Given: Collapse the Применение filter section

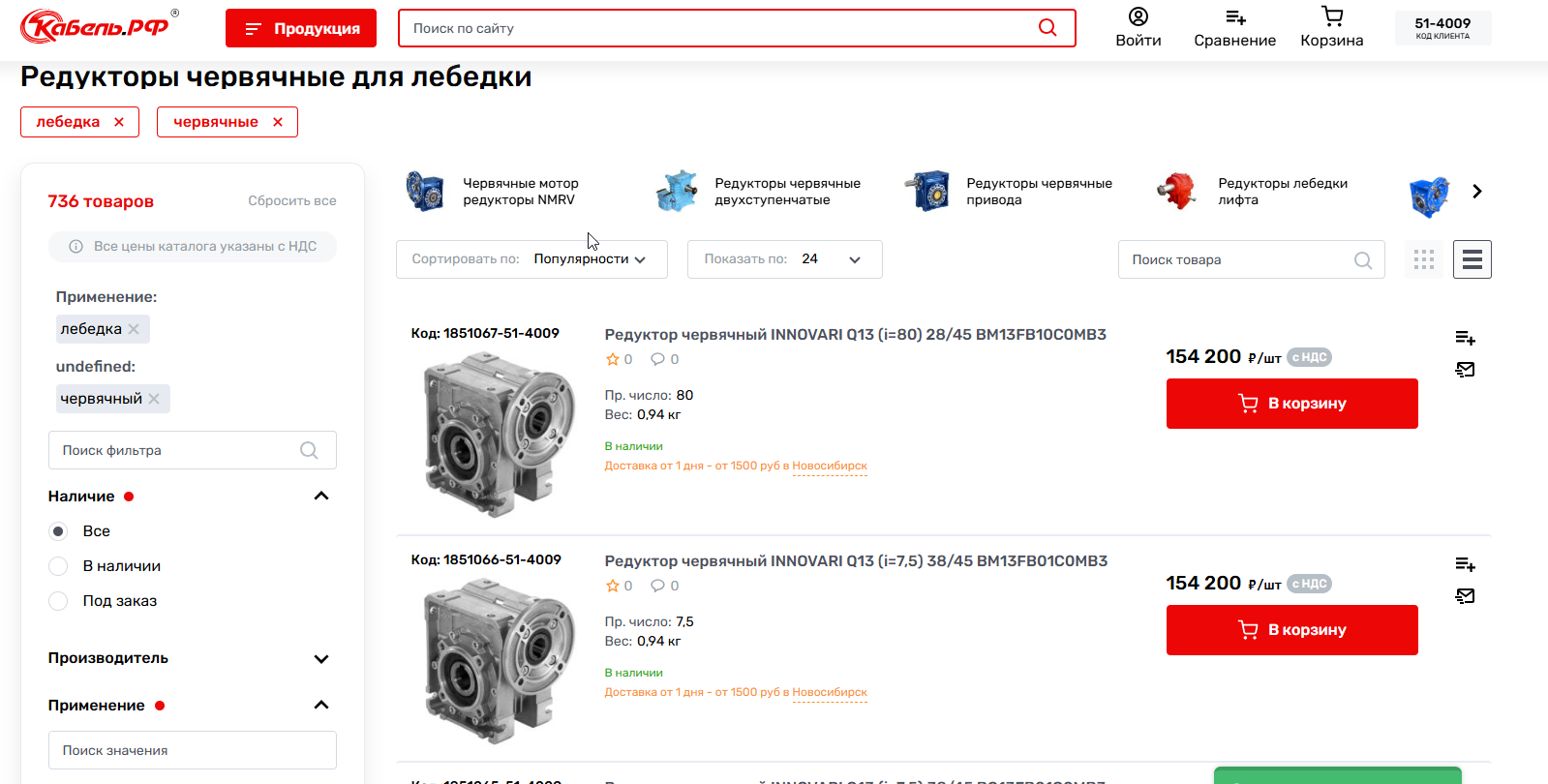Looking at the screenshot, I should coord(321,706).
